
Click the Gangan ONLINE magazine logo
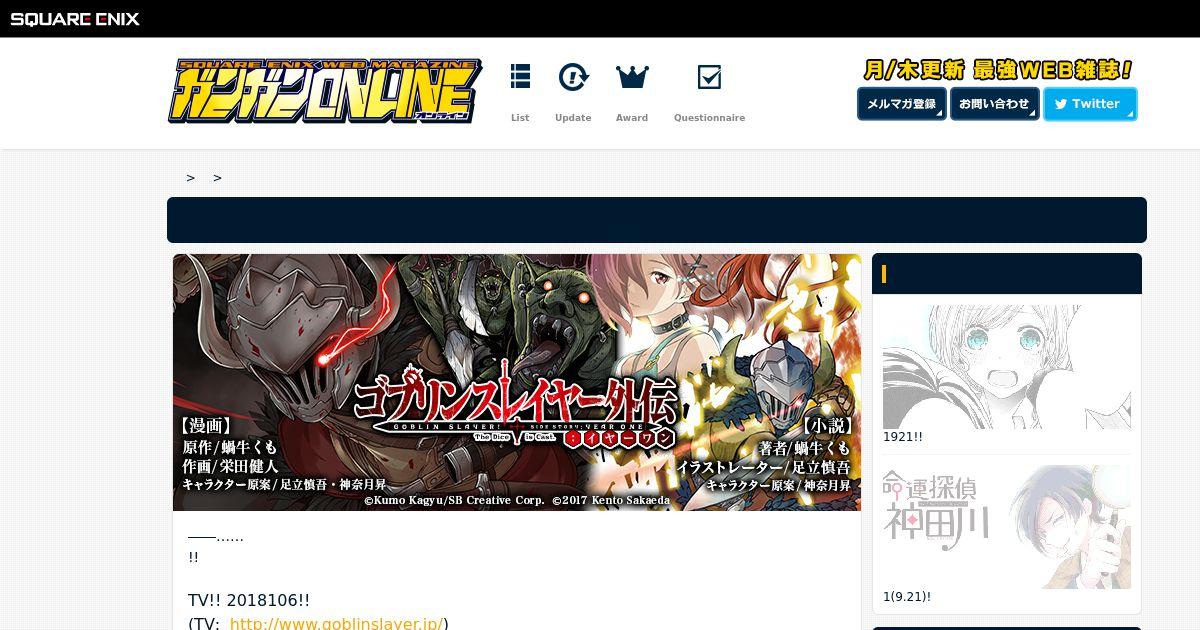pos(324,92)
